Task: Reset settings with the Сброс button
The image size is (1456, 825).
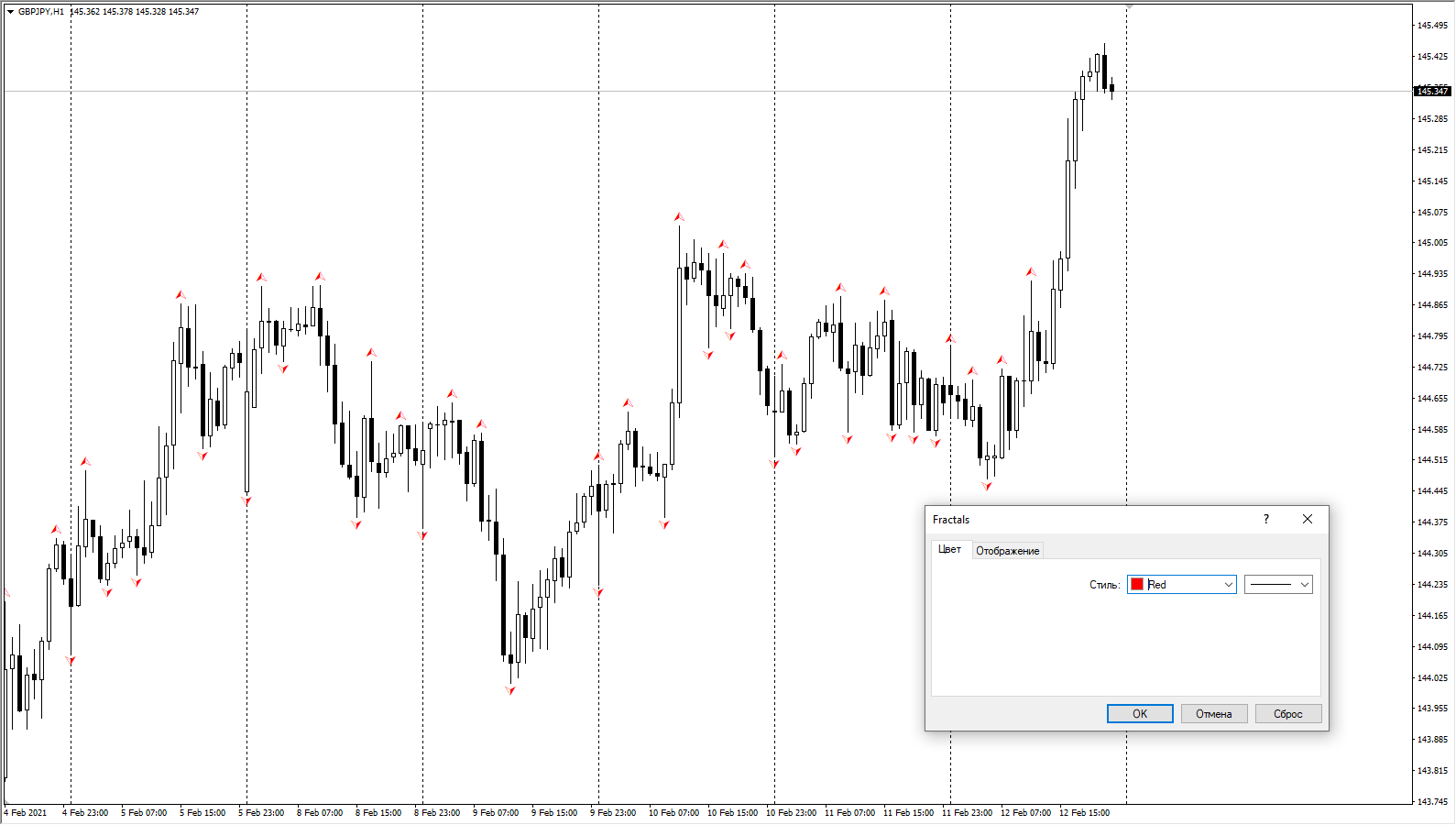Action: [1287, 714]
